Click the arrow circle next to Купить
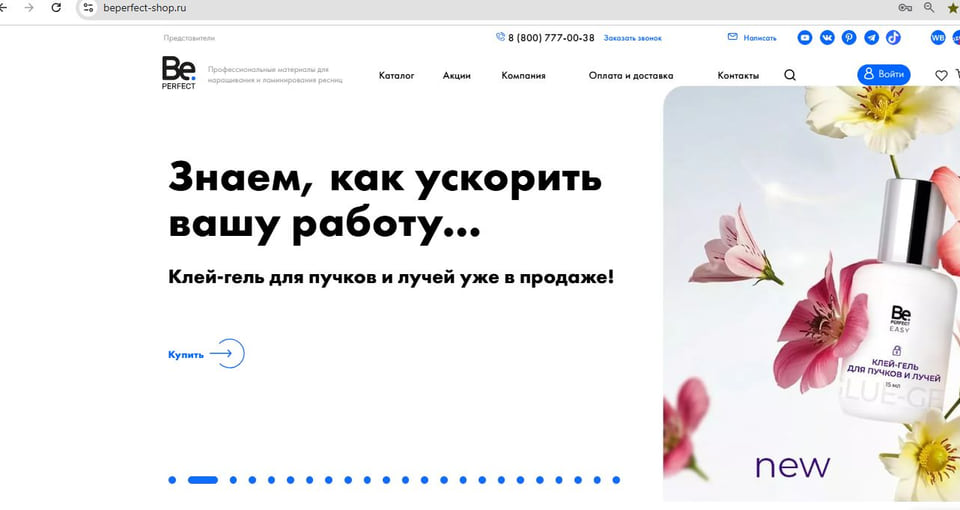The height and width of the screenshot is (510, 960). [228, 353]
